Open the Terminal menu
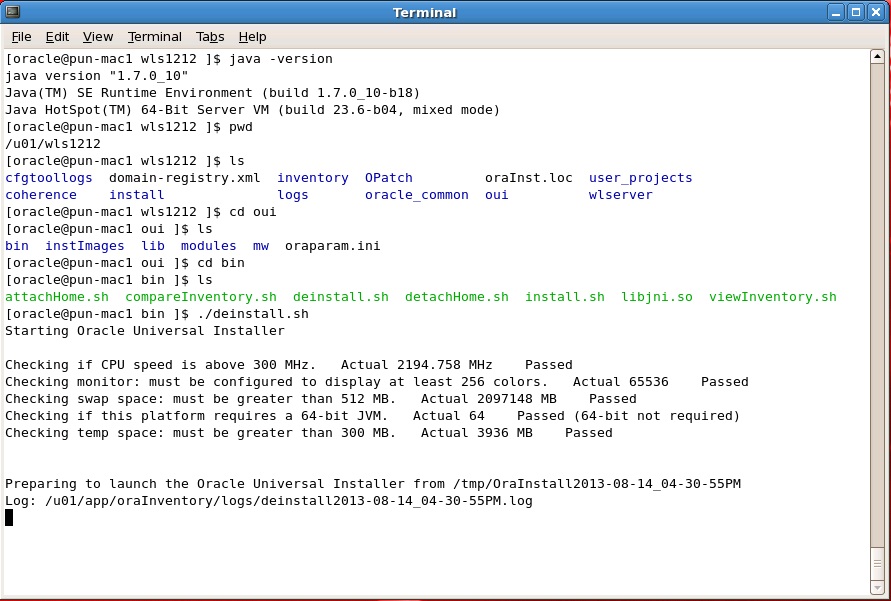This screenshot has height=601, width=891. pos(155,37)
